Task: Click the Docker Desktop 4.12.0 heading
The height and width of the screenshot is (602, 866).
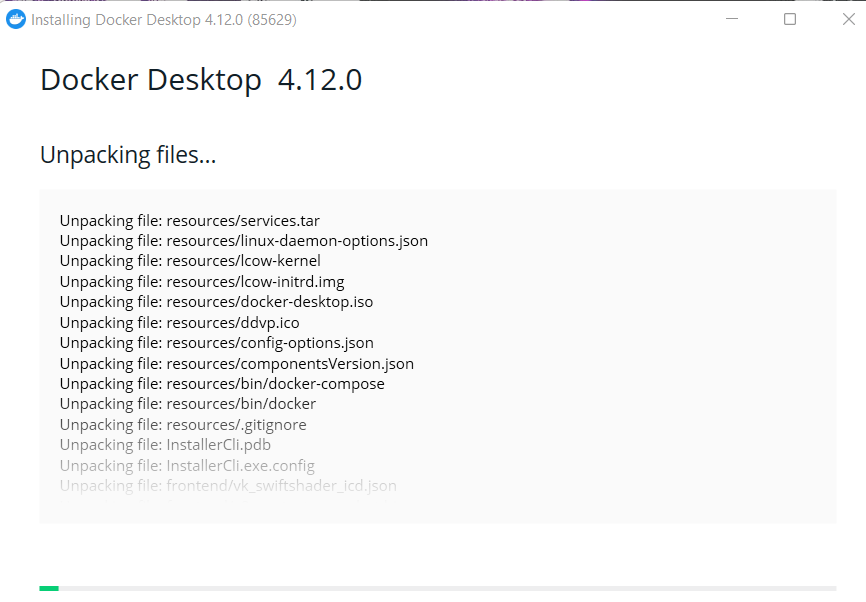Action: point(201,80)
